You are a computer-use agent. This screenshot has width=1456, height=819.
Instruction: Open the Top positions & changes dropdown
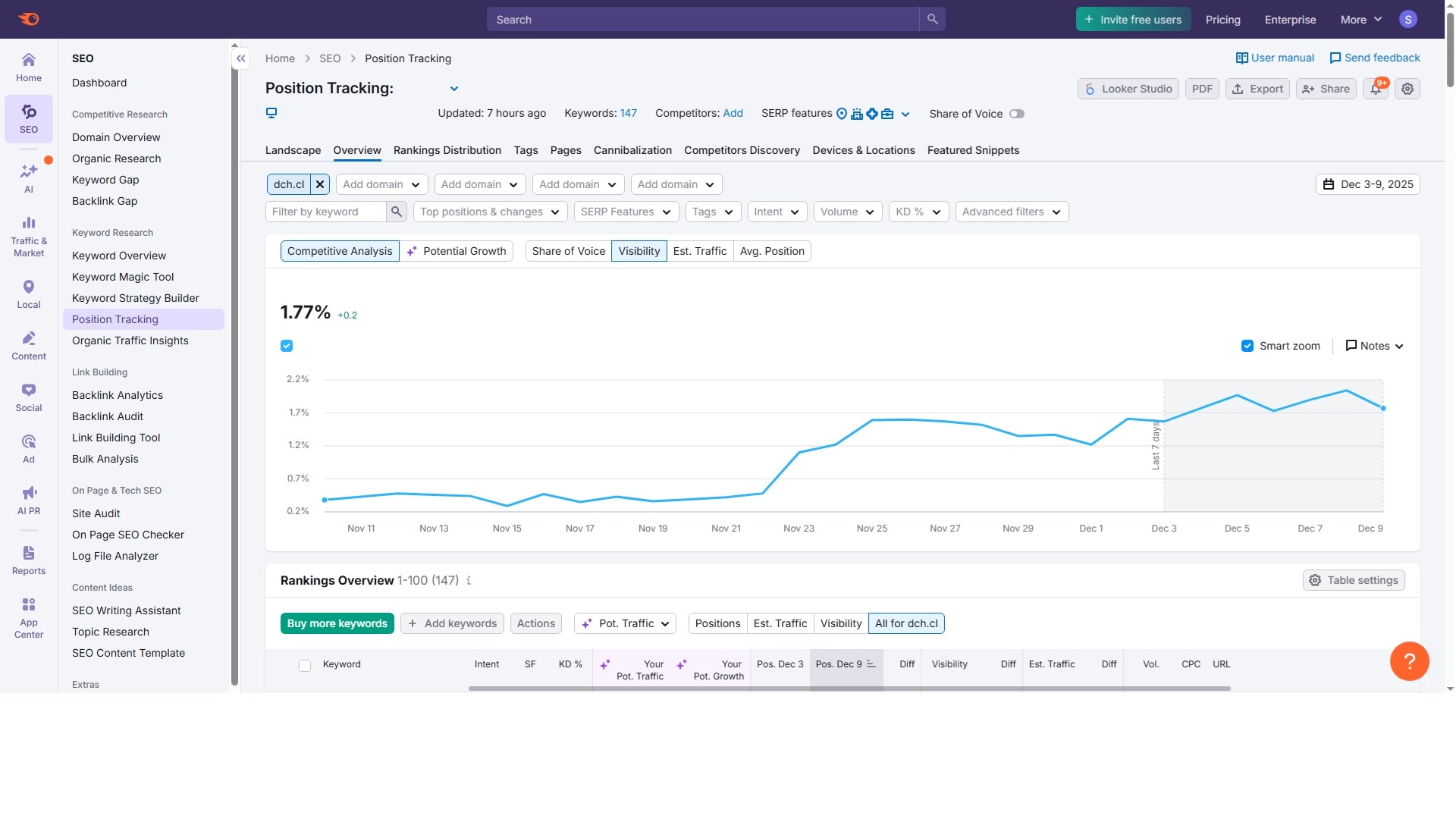click(490, 212)
